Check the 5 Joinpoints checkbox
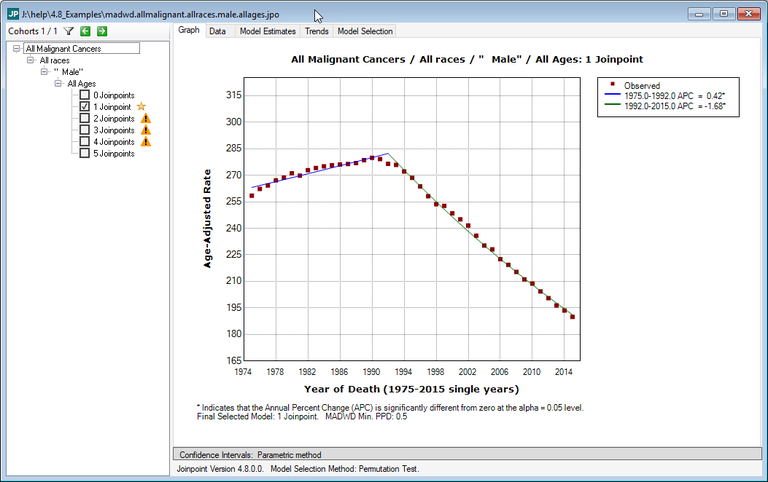Viewport: 768px width, 482px height. point(85,154)
